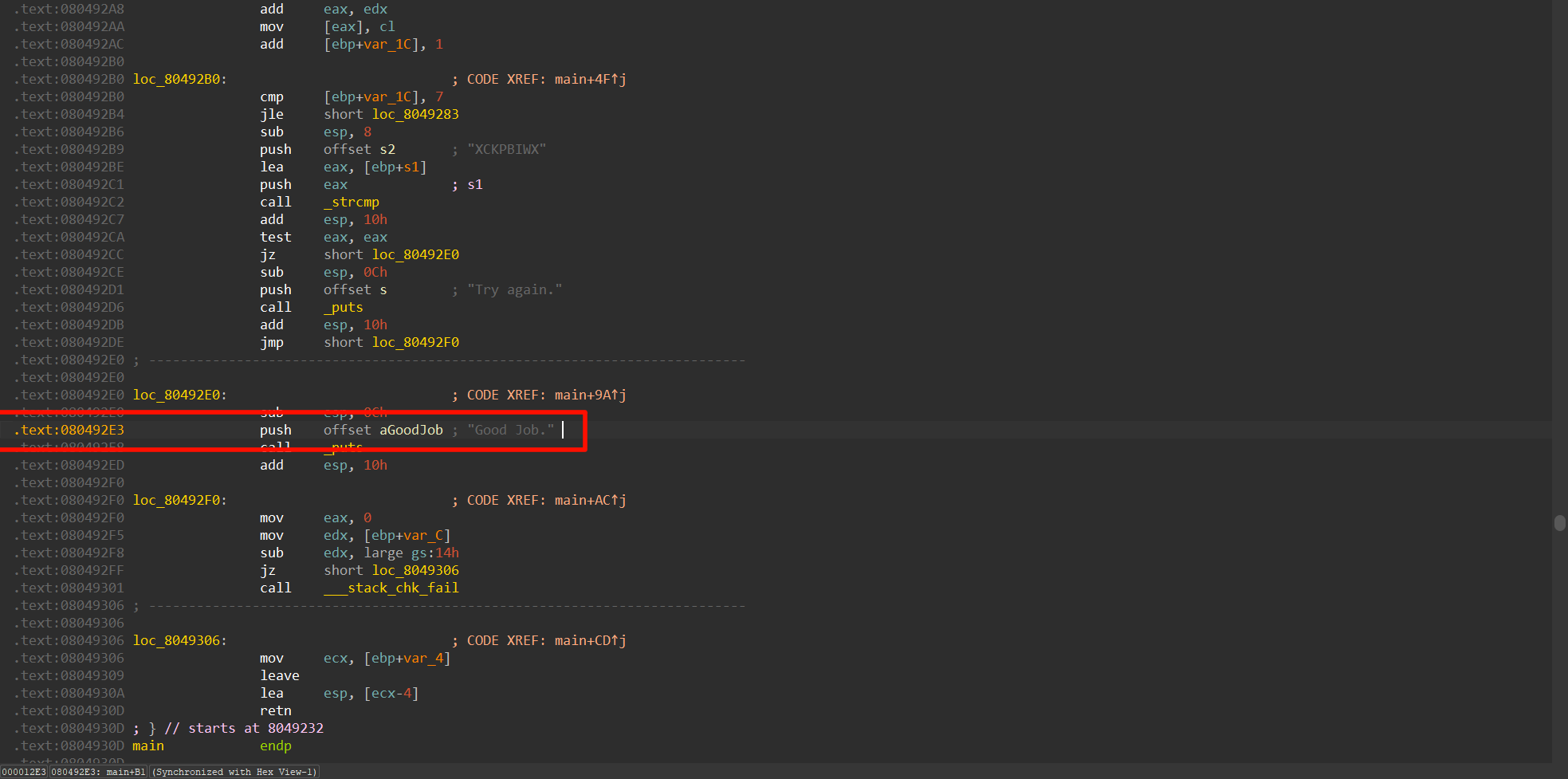Click the vertical scrollbar thumb

(1559, 523)
